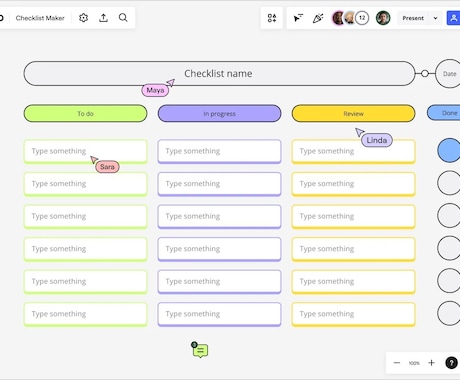Check the fifth Done circle

click(449, 281)
